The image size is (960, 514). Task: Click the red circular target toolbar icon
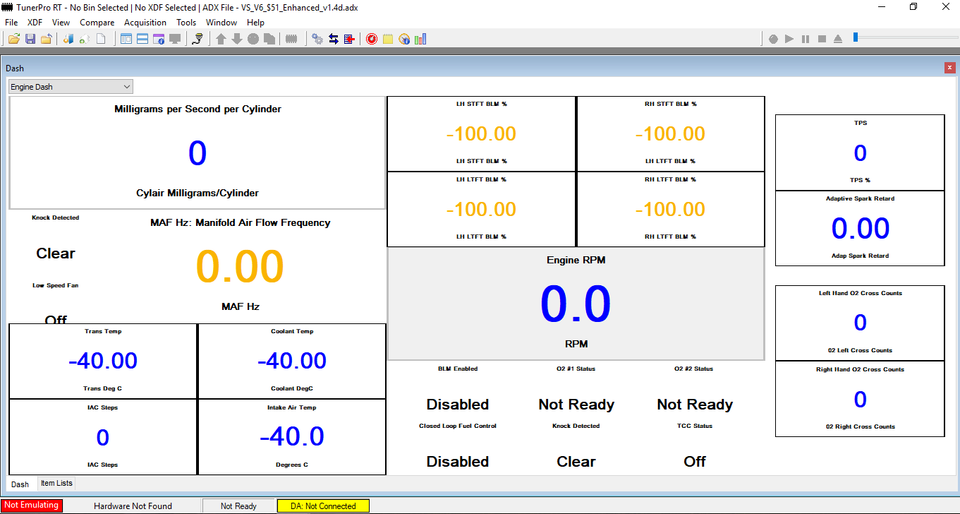click(x=371, y=39)
